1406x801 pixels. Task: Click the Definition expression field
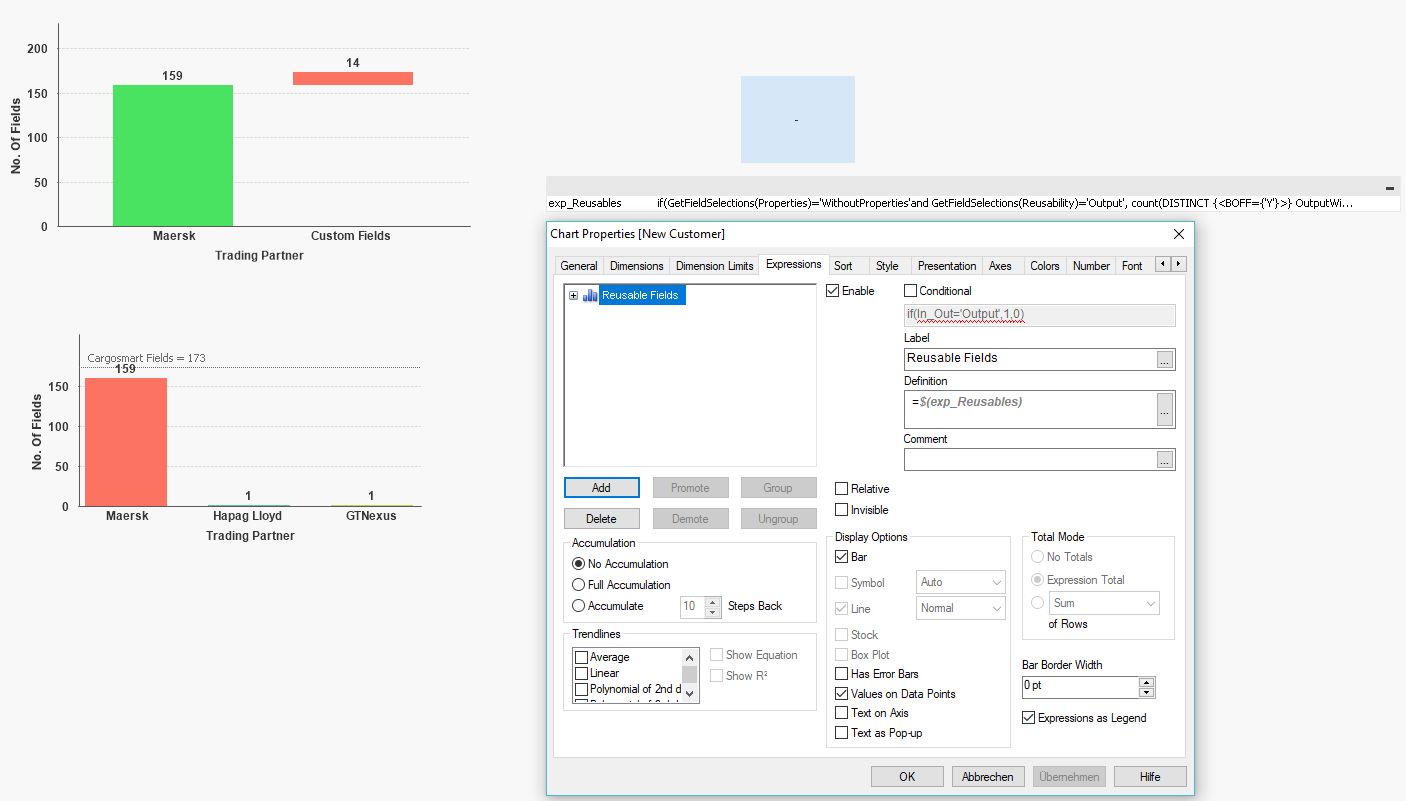1030,409
